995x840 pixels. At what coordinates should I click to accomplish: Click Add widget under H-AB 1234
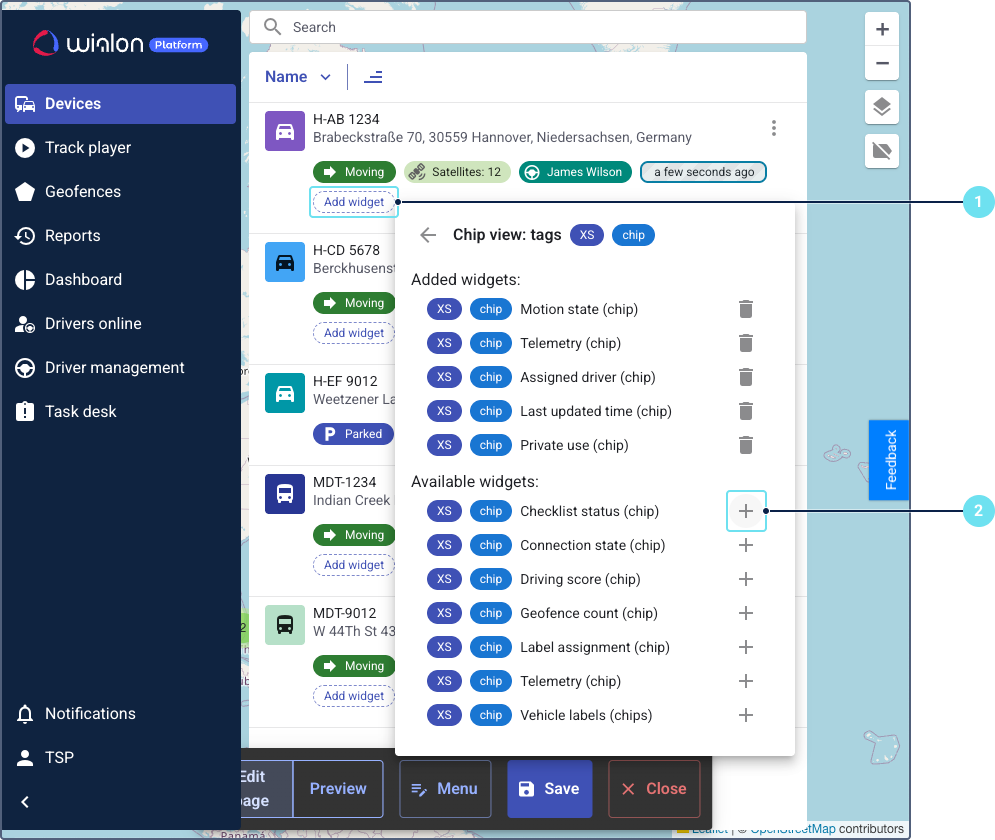(x=354, y=202)
